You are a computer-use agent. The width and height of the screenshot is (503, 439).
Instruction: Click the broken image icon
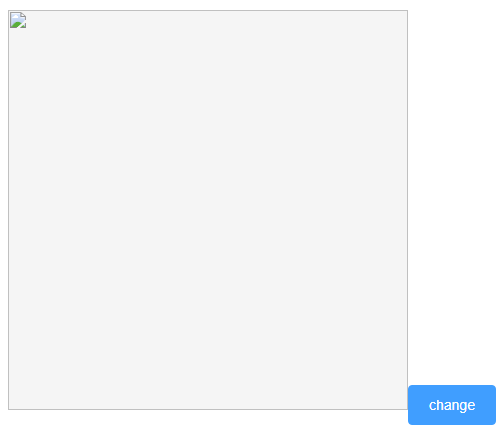click(18, 20)
